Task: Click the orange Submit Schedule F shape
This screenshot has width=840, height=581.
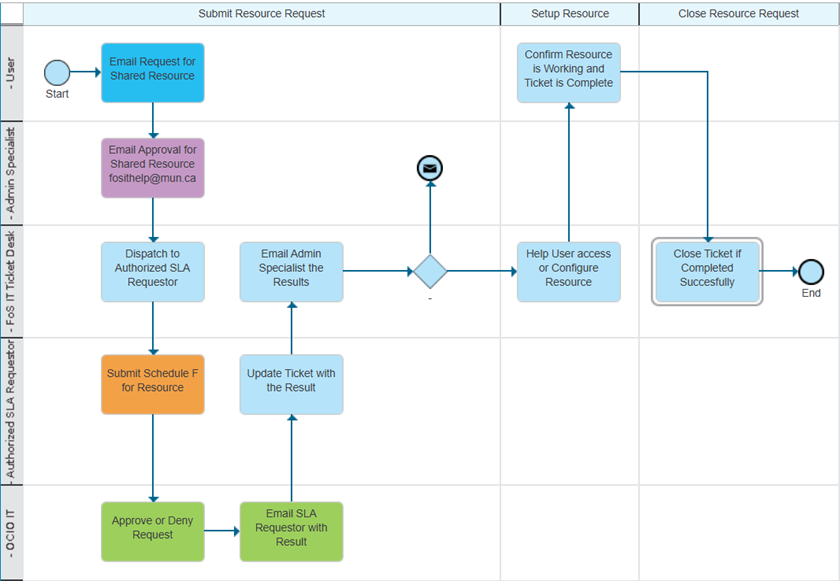Action: (x=152, y=384)
